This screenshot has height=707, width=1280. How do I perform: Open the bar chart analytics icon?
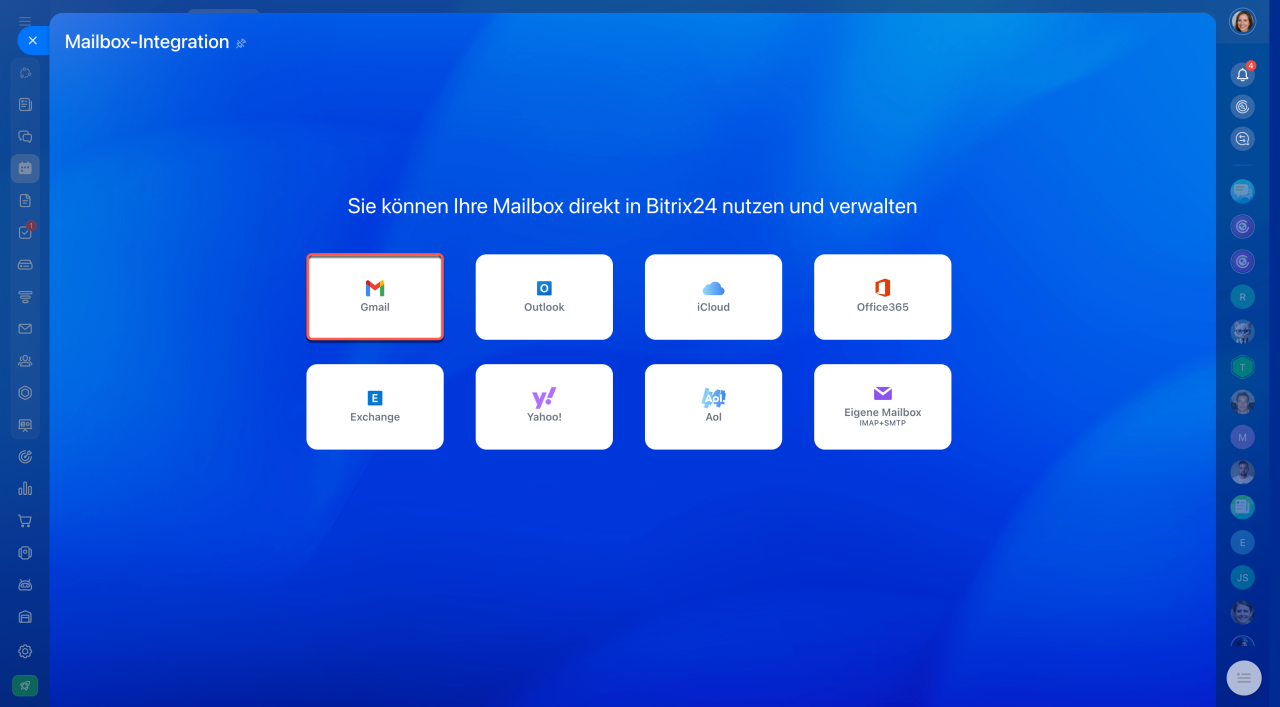pos(25,489)
